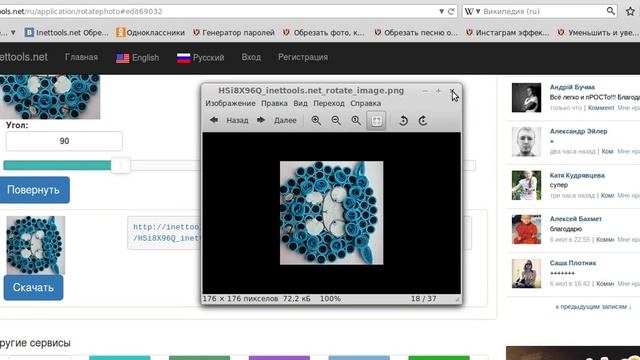The width and height of the screenshot is (640, 360).
Task: Click the search magnifier in Wikipedia box
Action: (x=610, y=11)
